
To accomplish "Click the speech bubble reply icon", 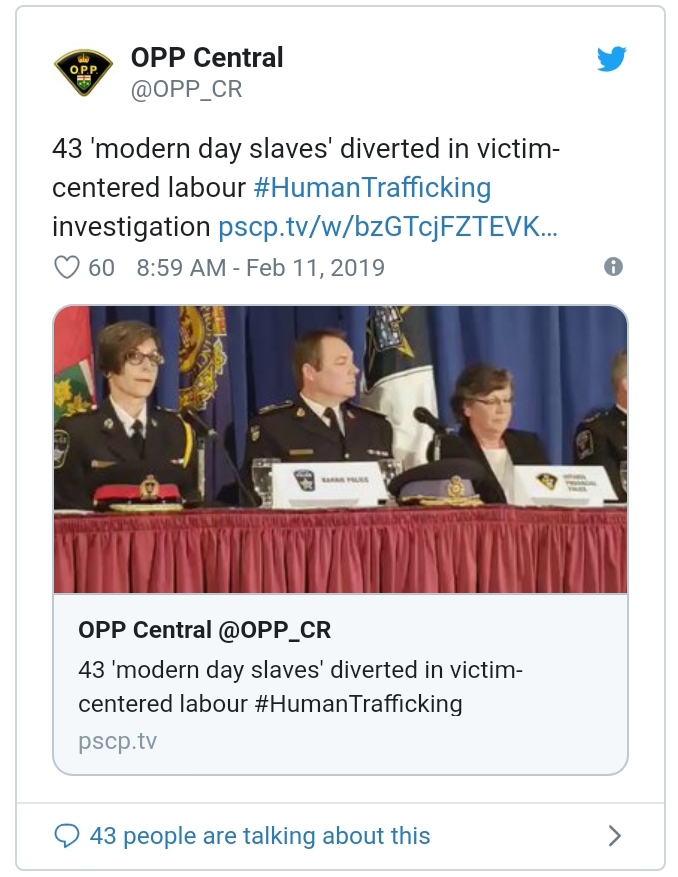I will tap(66, 836).
